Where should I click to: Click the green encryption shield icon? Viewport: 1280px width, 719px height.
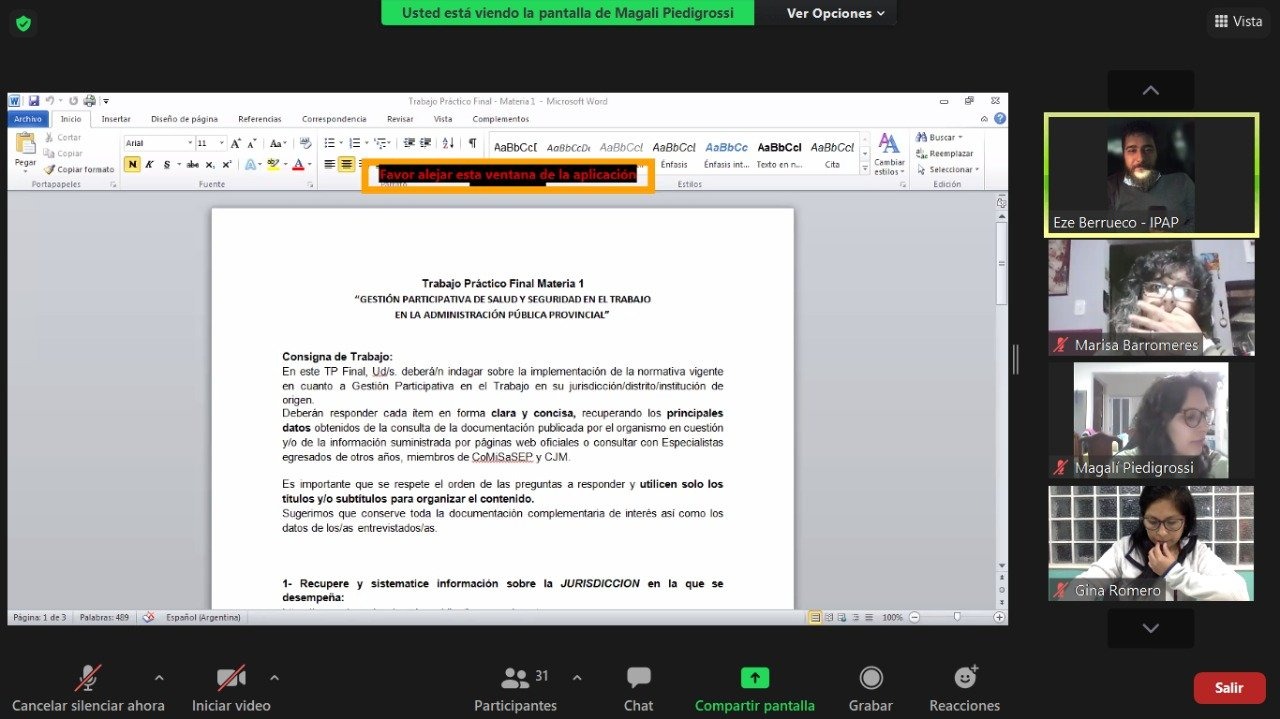coord(23,22)
